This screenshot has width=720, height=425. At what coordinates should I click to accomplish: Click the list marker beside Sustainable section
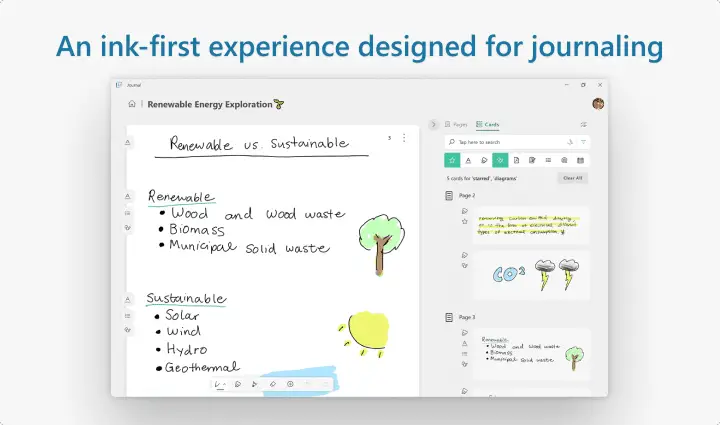pos(128,316)
